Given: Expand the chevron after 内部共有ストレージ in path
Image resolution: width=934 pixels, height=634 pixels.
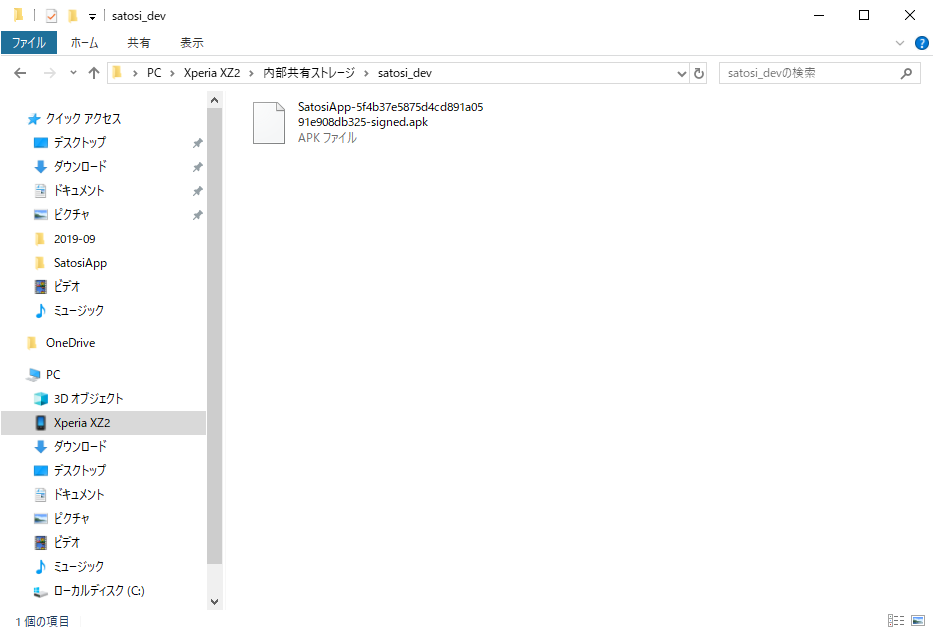Looking at the screenshot, I should (366, 73).
